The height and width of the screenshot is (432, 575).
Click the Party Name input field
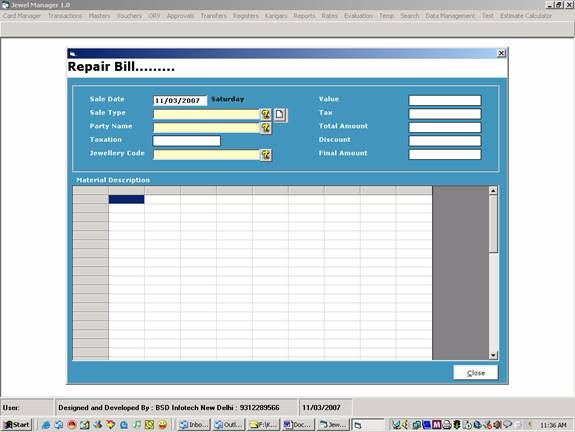tap(206, 128)
